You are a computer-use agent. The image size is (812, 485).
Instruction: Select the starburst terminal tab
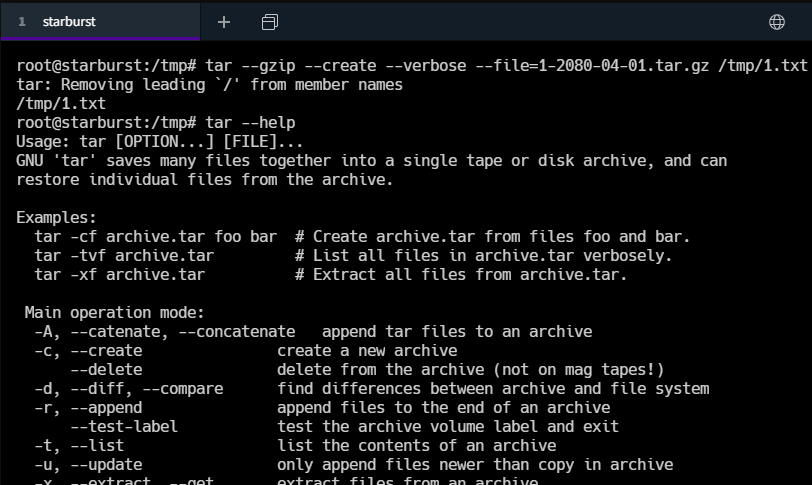(100, 22)
